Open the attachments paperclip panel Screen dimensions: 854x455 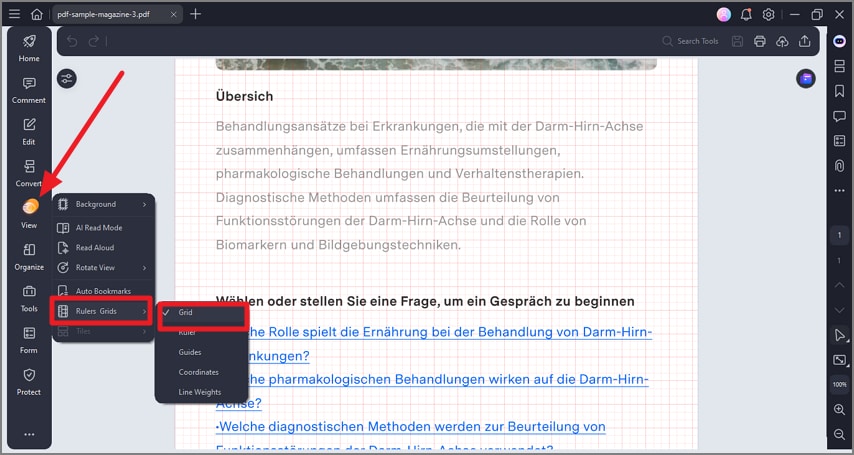[x=839, y=166]
